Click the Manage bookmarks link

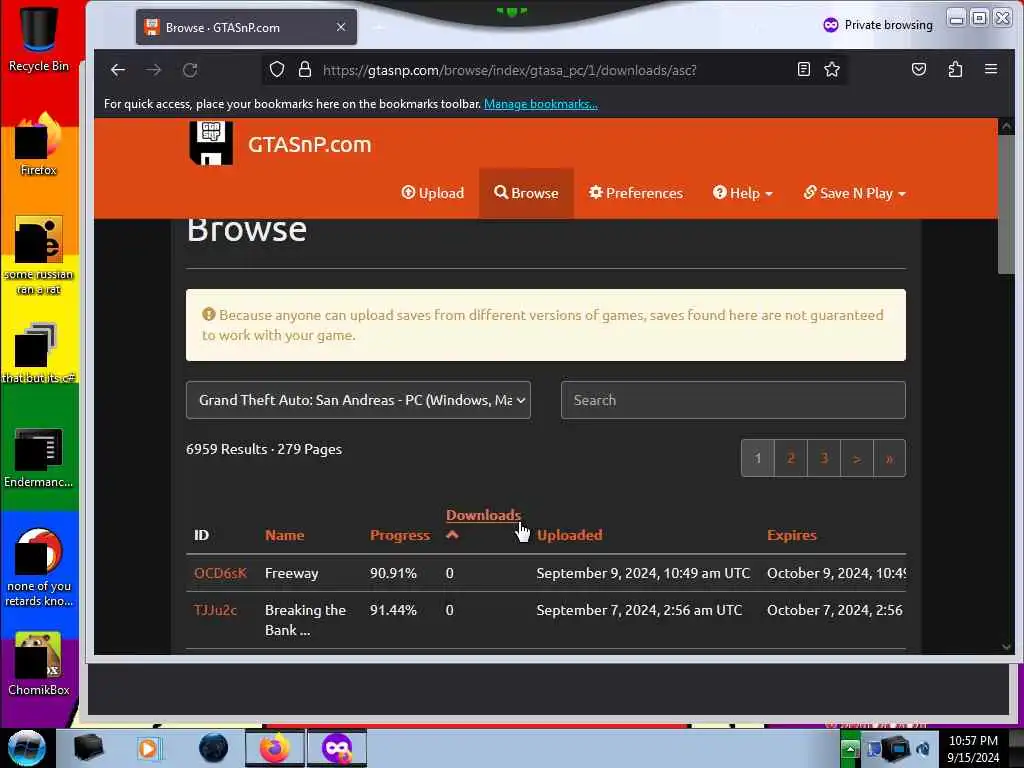tap(541, 104)
